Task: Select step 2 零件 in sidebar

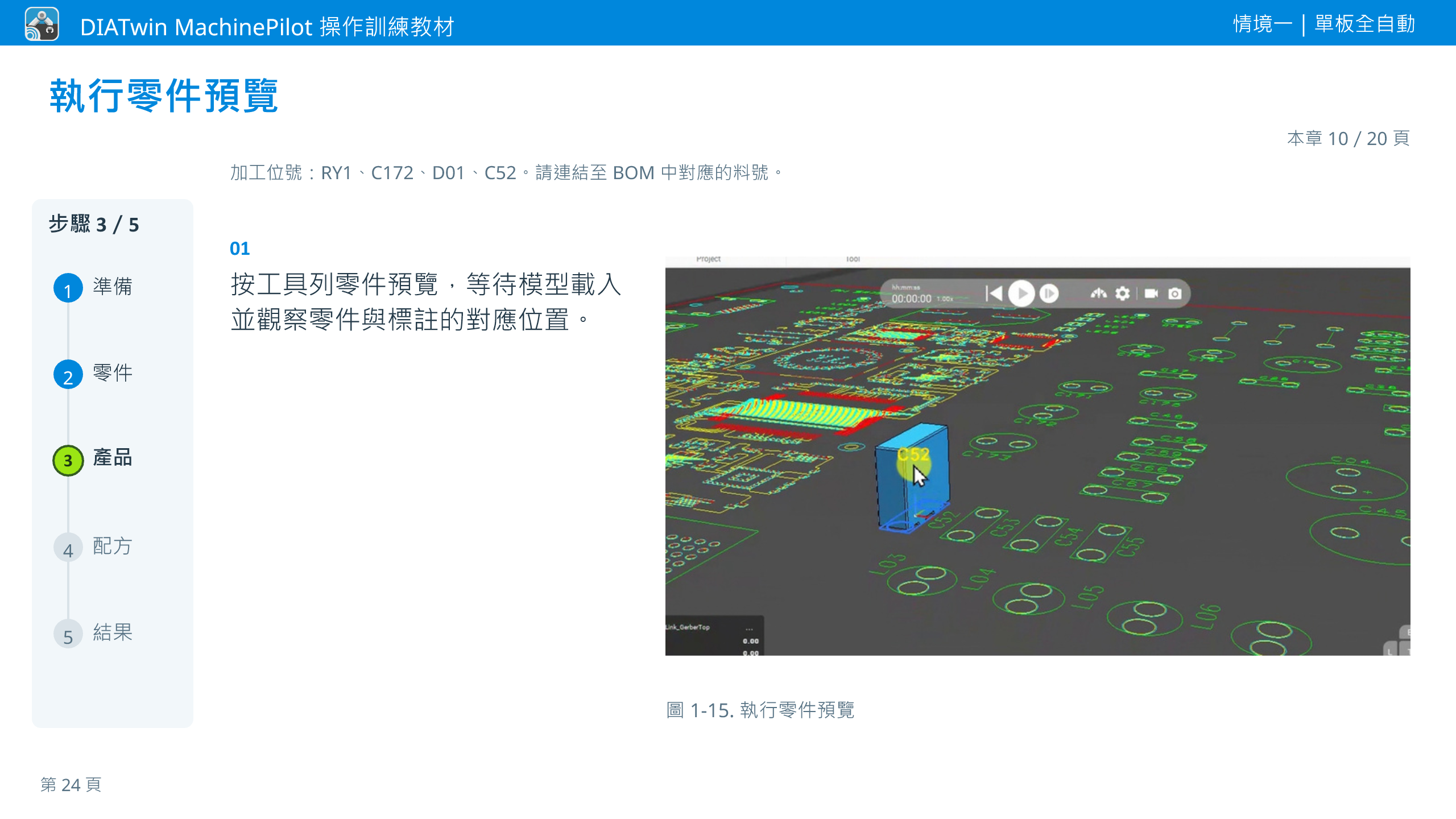Action: [93, 374]
